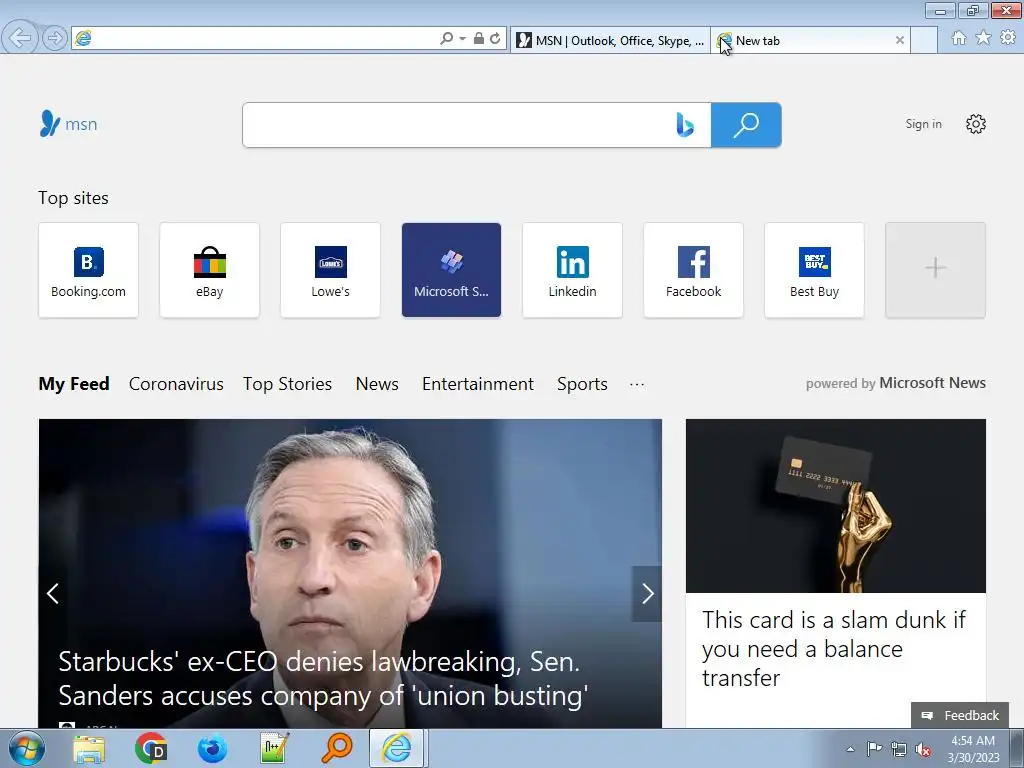Click the msn butterfly logo

point(69,123)
